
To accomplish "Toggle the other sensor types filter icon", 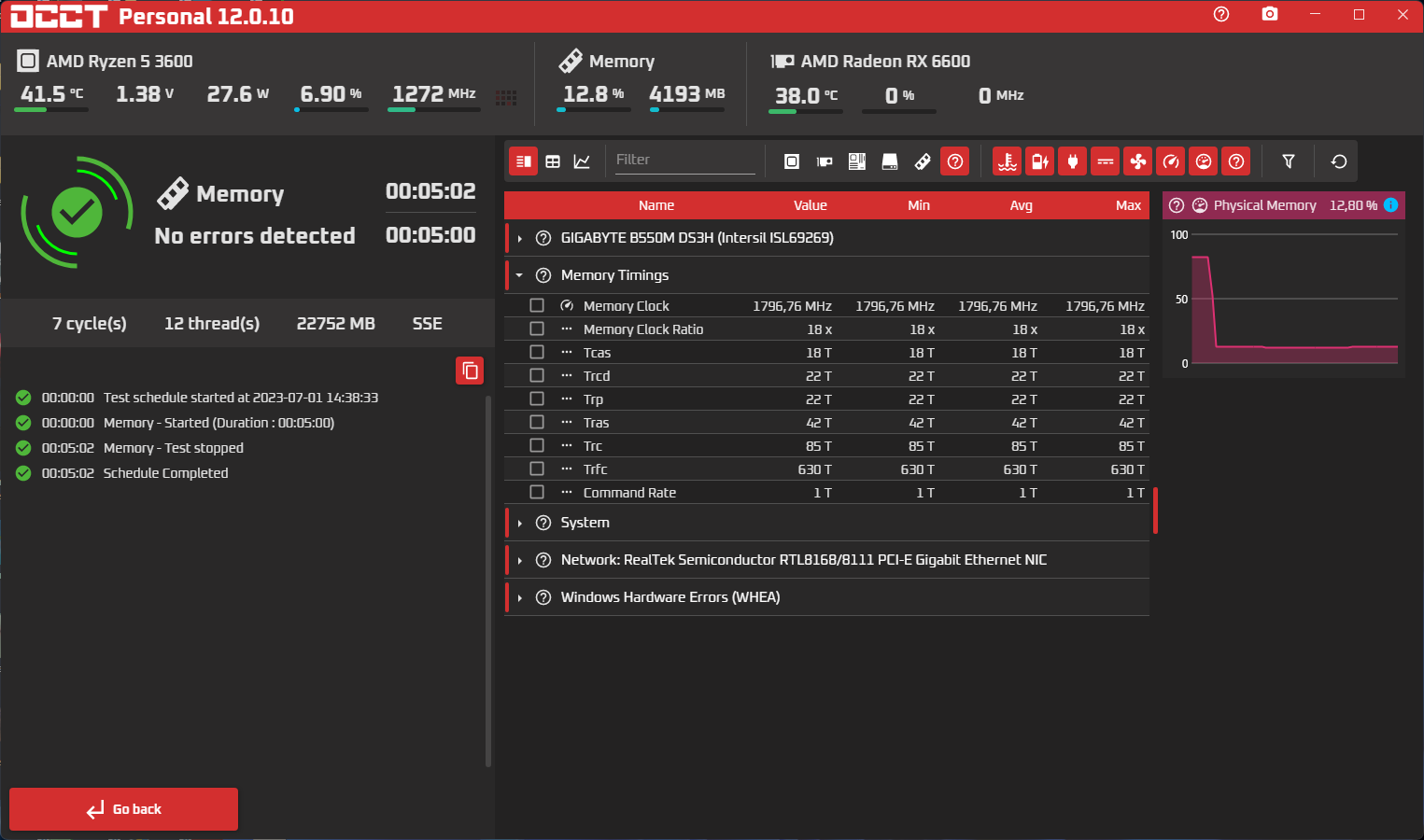I will point(1236,161).
